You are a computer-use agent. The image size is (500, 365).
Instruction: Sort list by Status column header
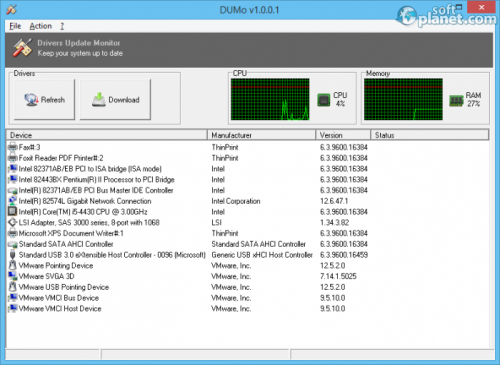430,135
